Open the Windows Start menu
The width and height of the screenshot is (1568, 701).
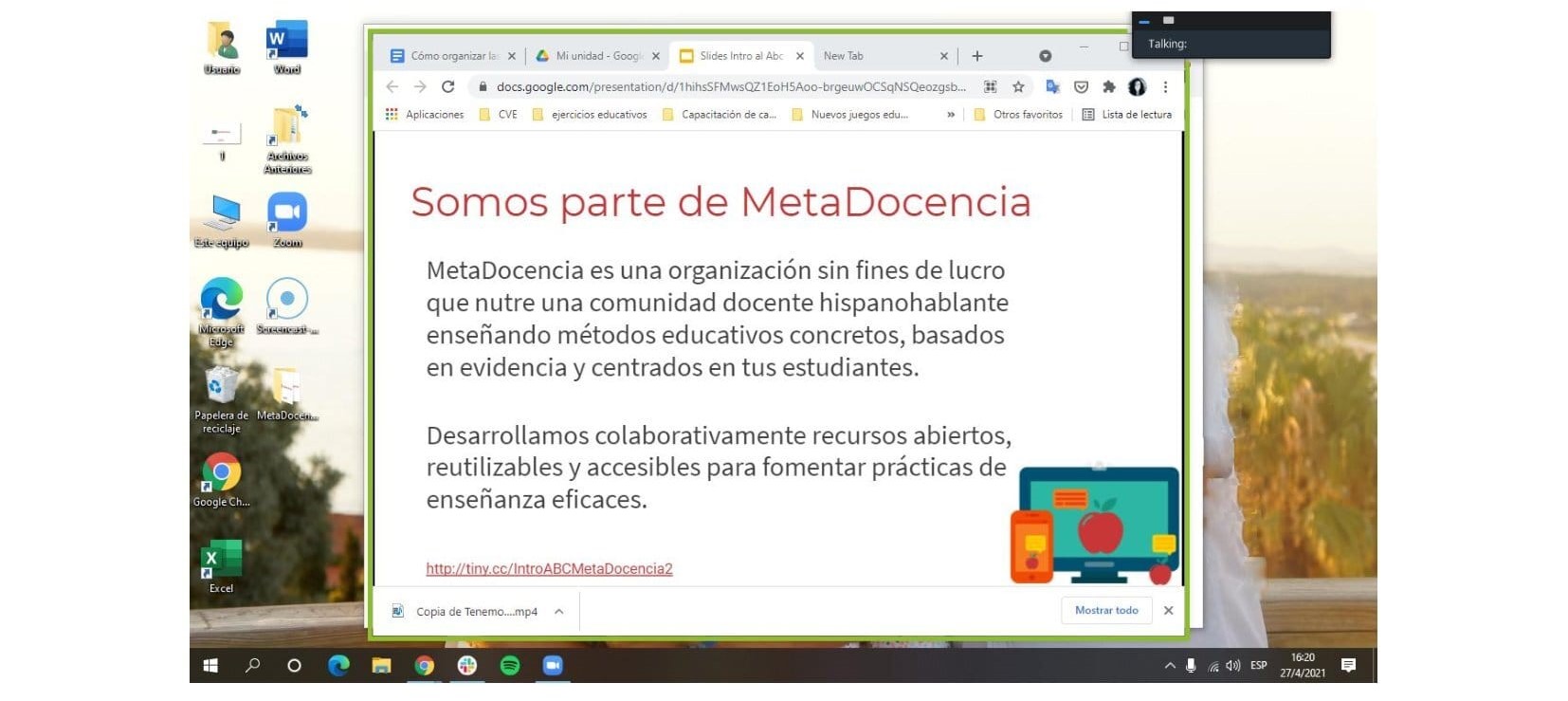click(x=210, y=666)
